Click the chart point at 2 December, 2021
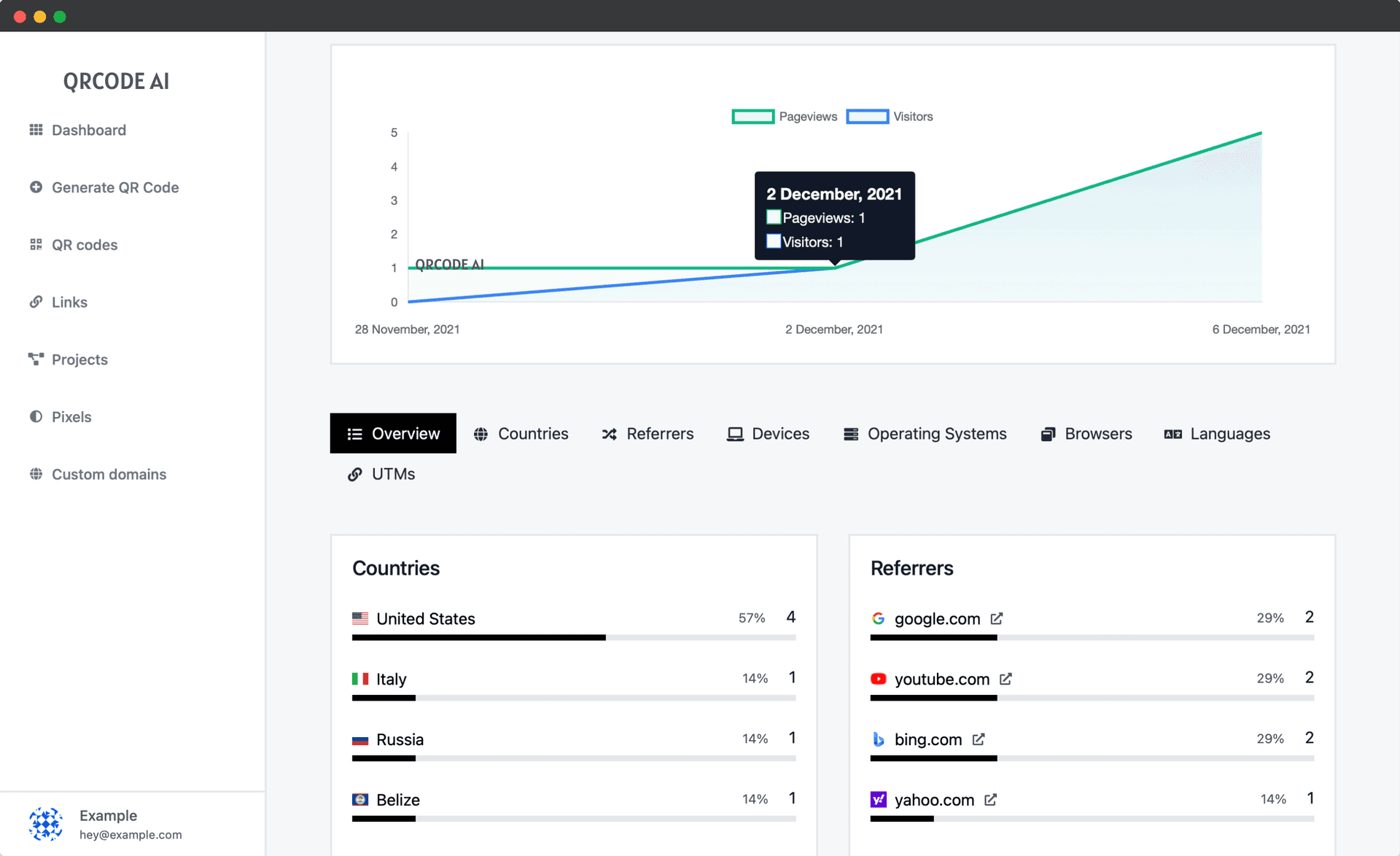 835,268
